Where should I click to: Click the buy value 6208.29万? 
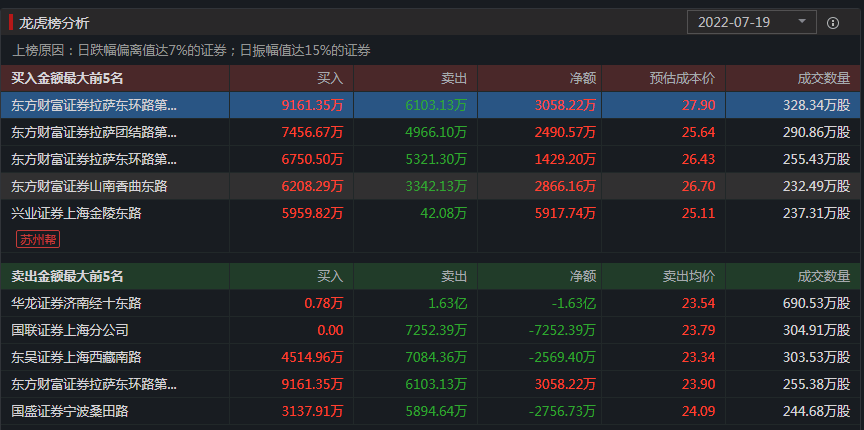coord(312,186)
